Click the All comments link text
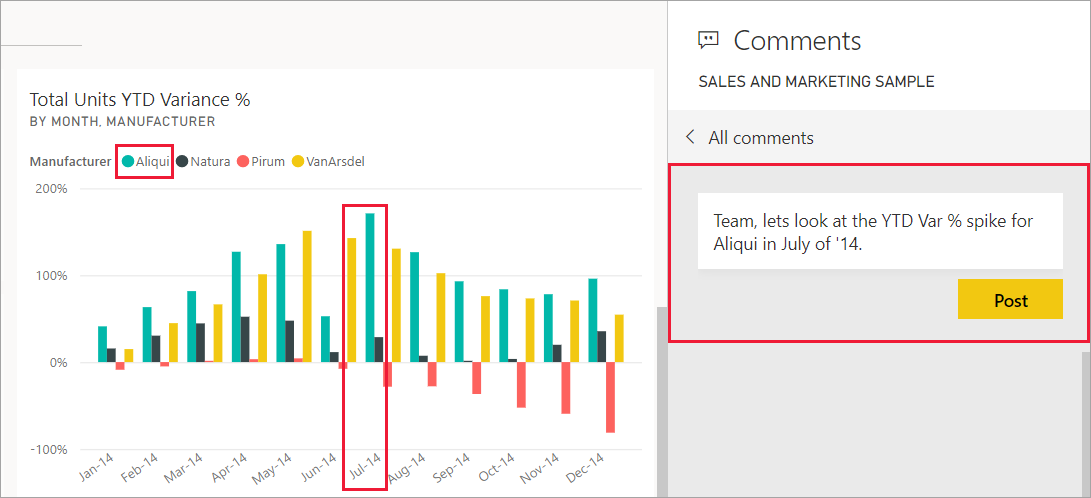 (x=761, y=138)
